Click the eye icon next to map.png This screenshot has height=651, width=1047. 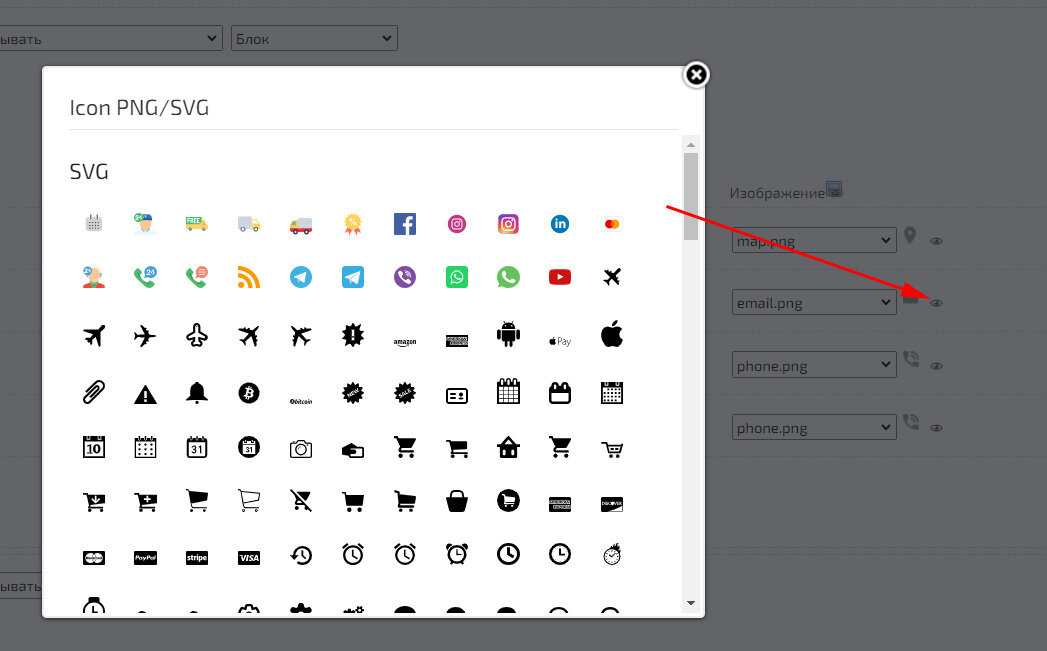[x=937, y=241]
